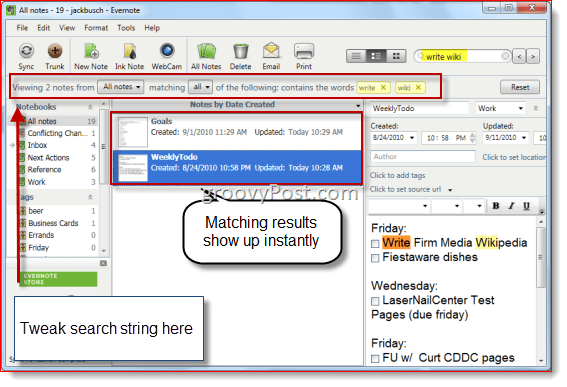Click the Author input field

pos(423,157)
